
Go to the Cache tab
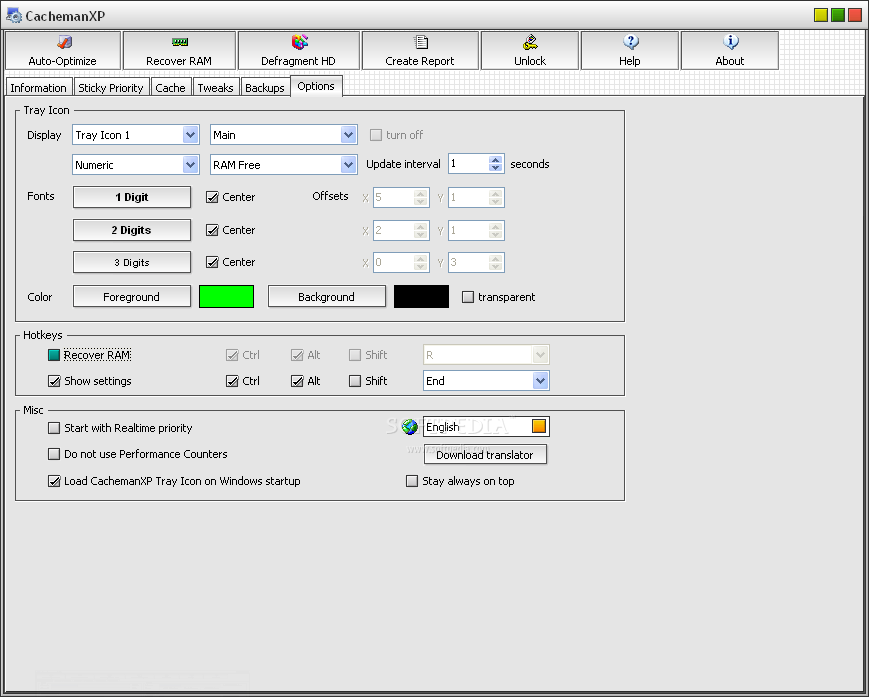coord(170,88)
